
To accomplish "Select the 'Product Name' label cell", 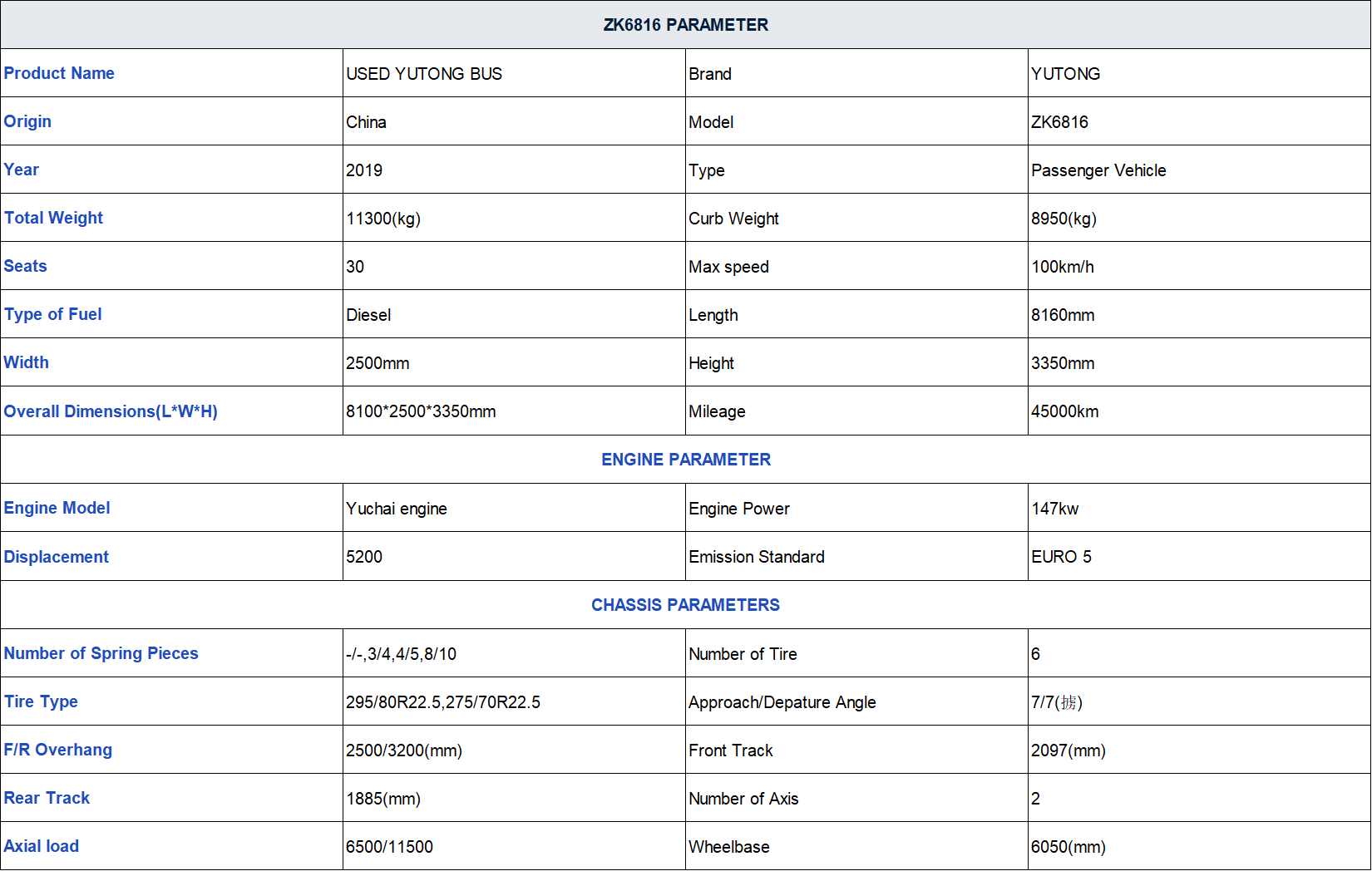I will click(171, 73).
